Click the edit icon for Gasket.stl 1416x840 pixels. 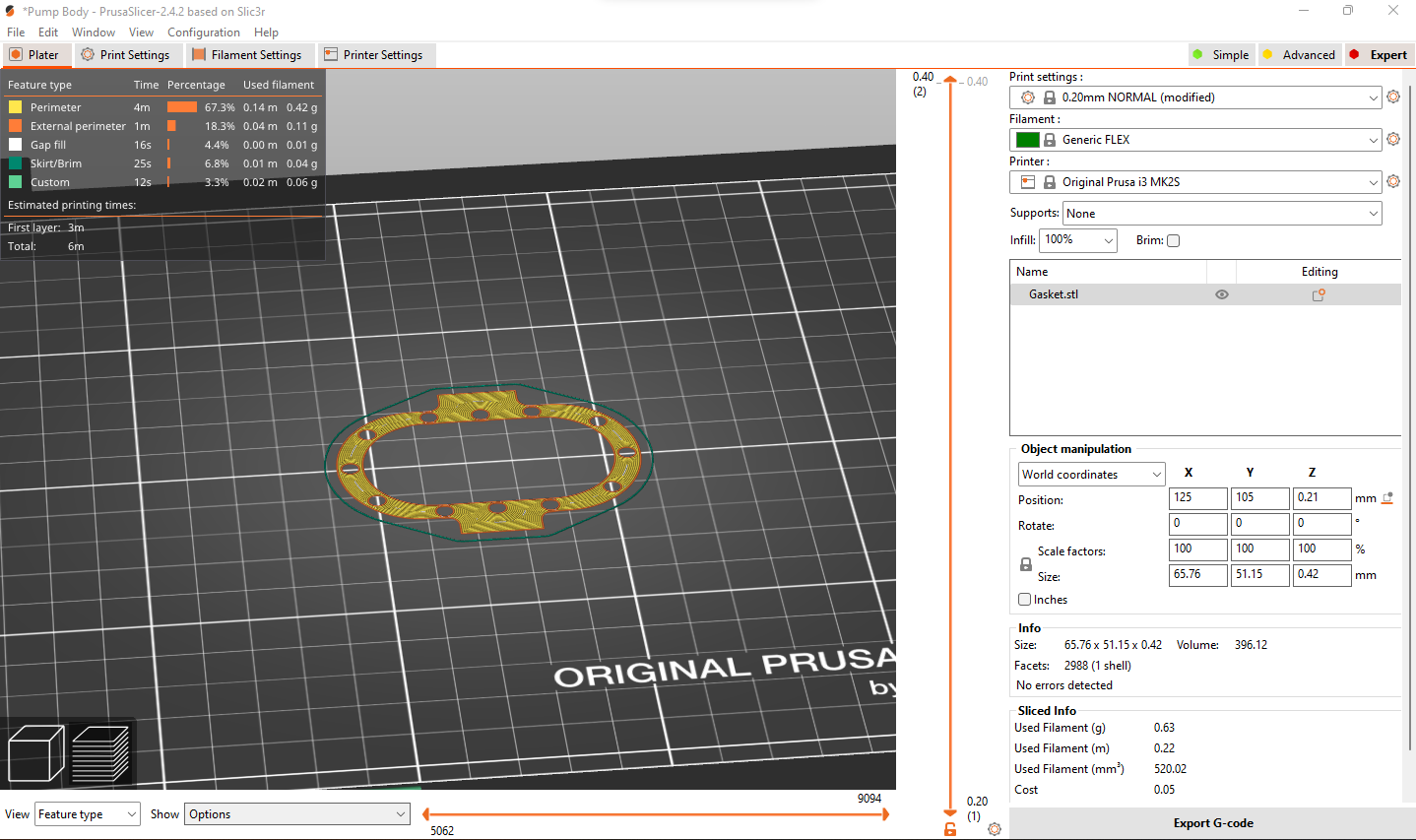[1319, 294]
